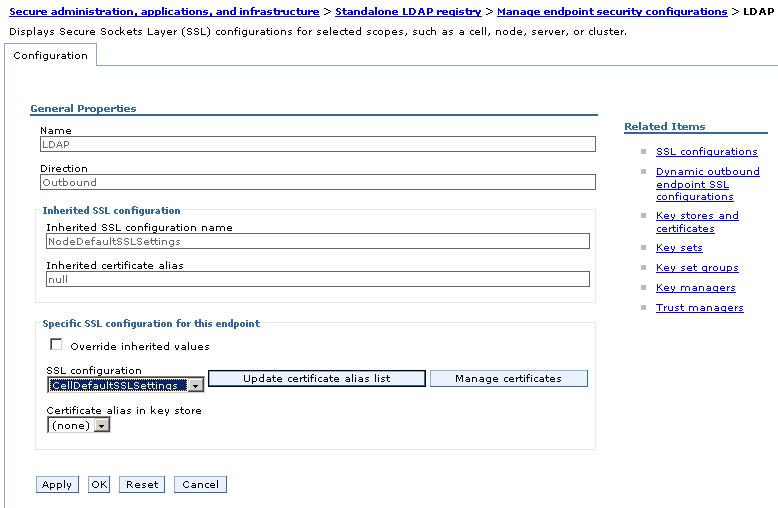This screenshot has height=508, width=778.
Task: Open the SSL configuration dropdown
Action: (x=126, y=385)
